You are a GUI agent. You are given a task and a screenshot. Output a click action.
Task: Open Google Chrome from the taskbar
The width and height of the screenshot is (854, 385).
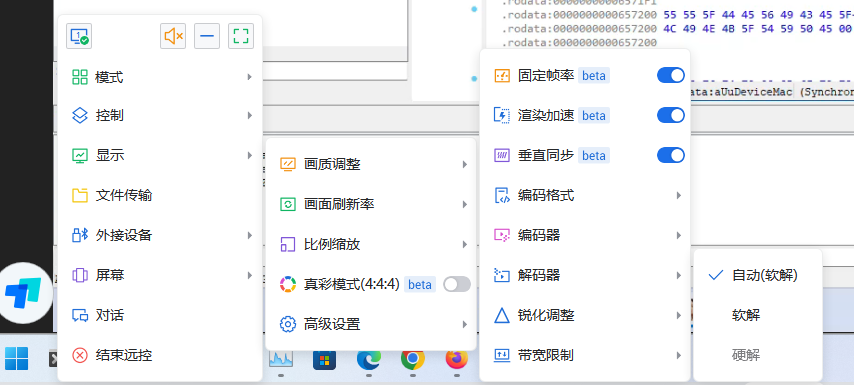coord(413,359)
